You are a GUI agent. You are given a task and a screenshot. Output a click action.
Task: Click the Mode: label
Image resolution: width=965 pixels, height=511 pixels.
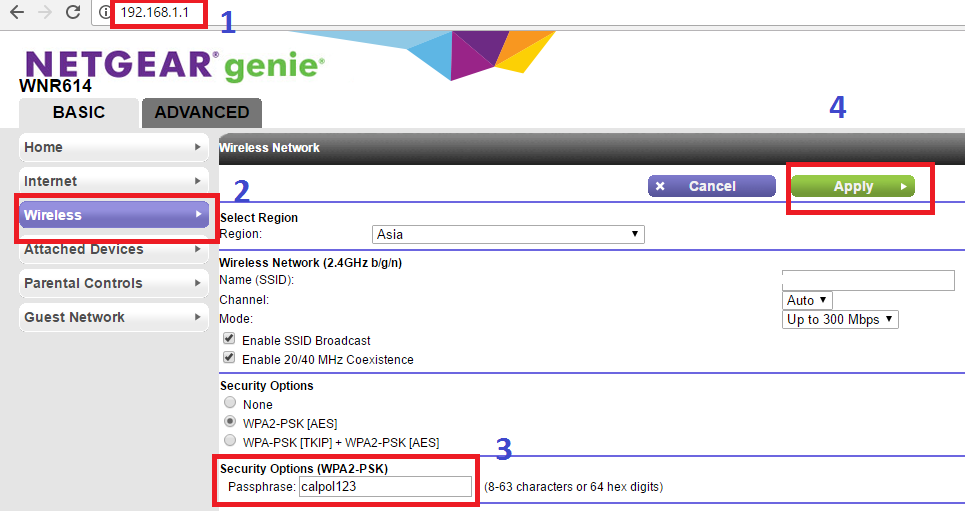[x=236, y=319]
